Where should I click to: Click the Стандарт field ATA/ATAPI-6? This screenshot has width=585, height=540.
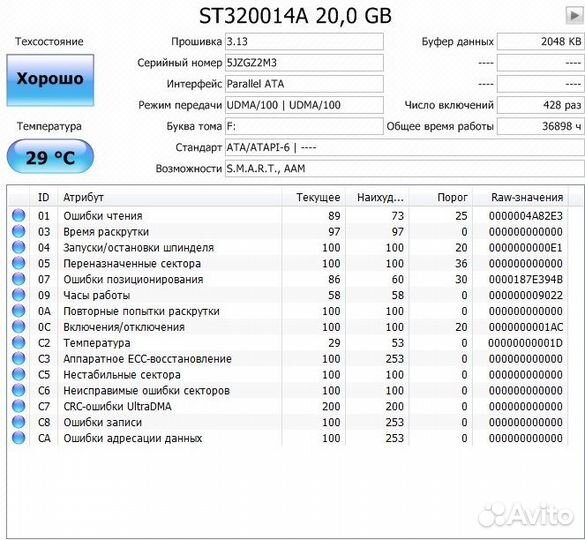(405, 148)
